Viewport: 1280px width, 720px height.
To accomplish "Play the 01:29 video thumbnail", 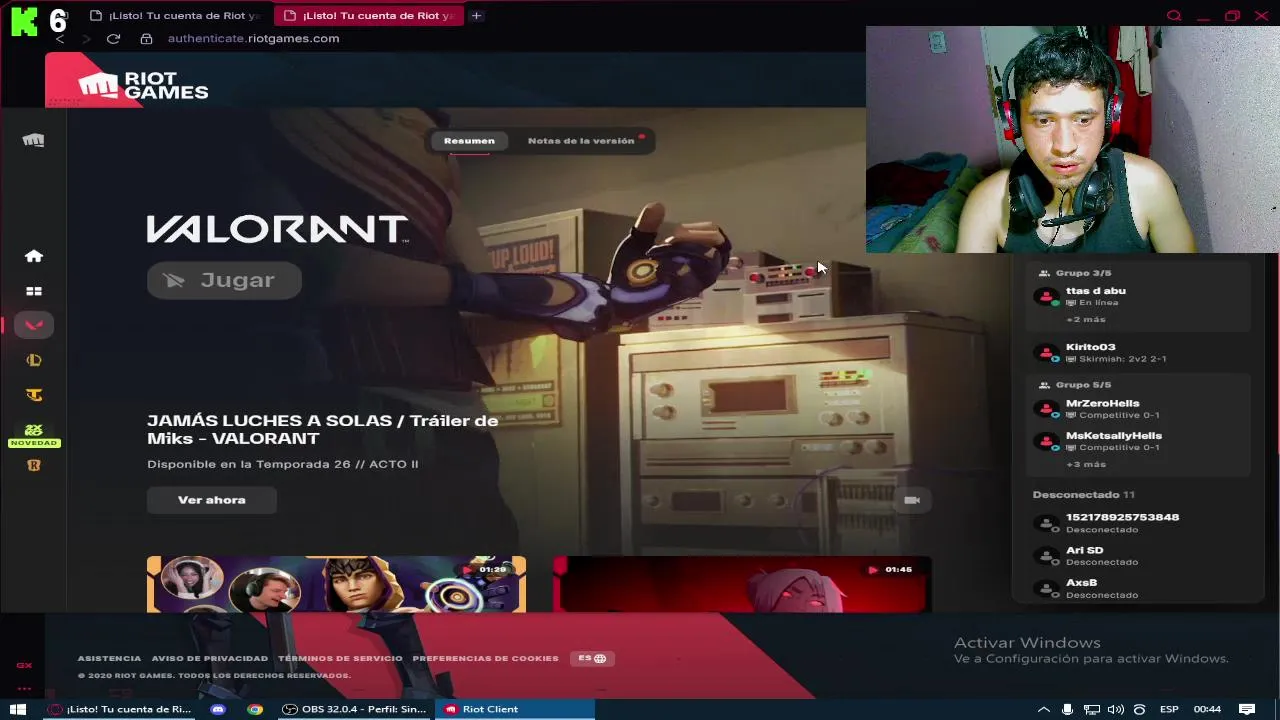I will pyautogui.click(x=336, y=584).
